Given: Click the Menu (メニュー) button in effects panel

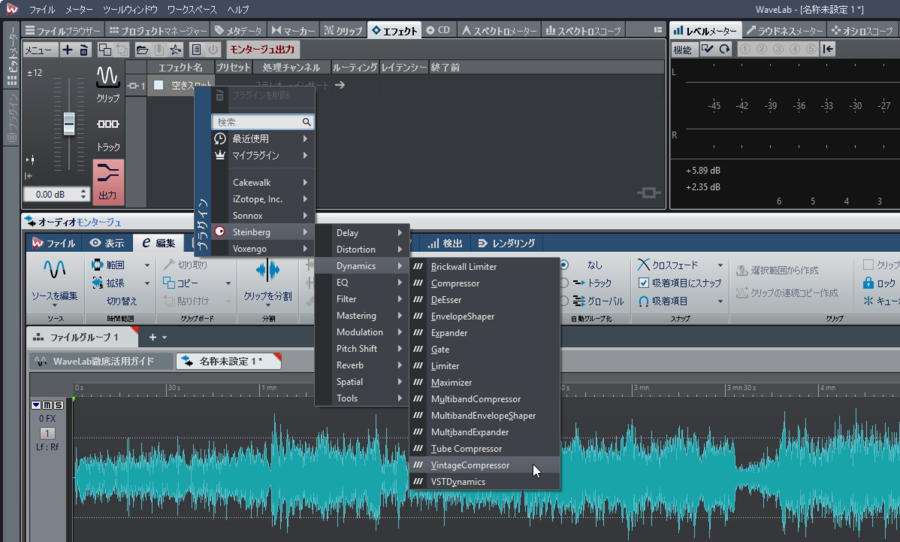Looking at the screenshot, I should coord(39,50).
